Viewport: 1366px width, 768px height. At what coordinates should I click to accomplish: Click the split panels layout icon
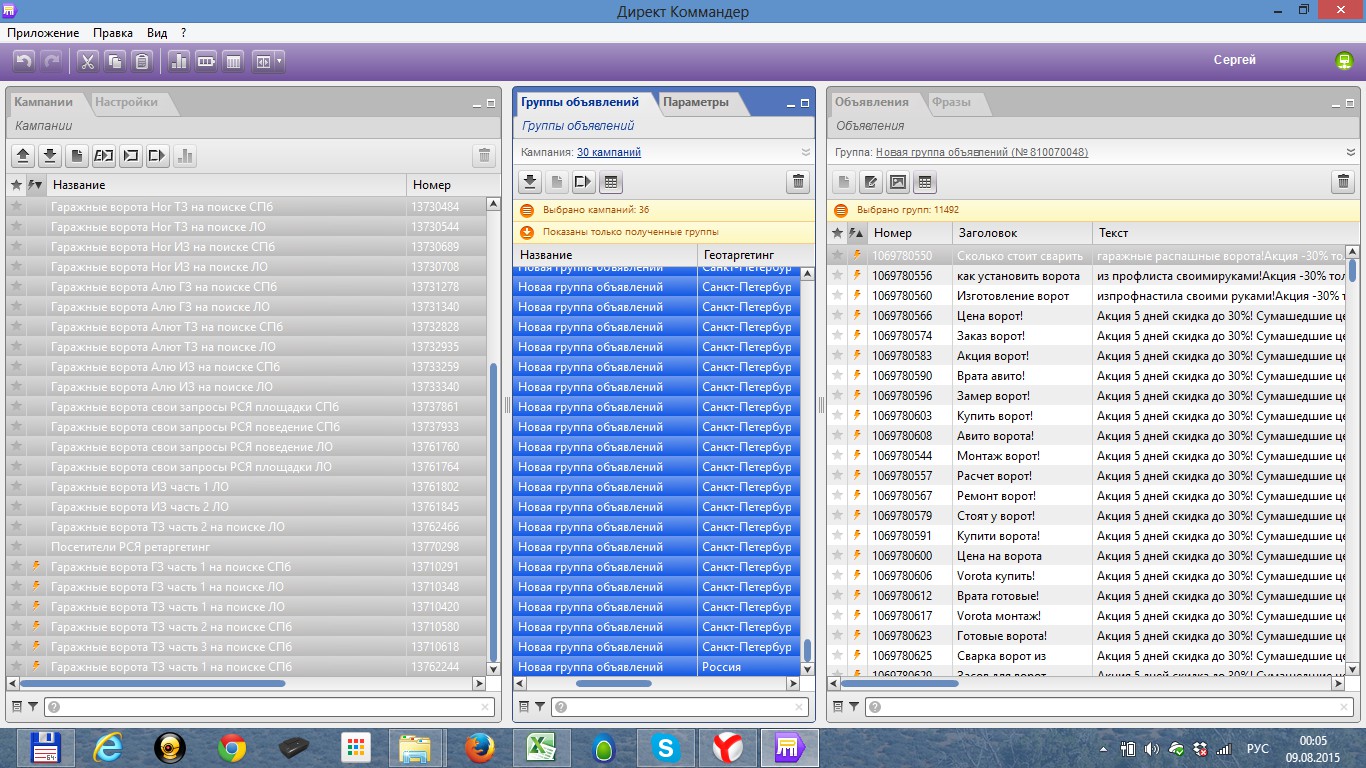pyautogui.click(x=263, y=62)
